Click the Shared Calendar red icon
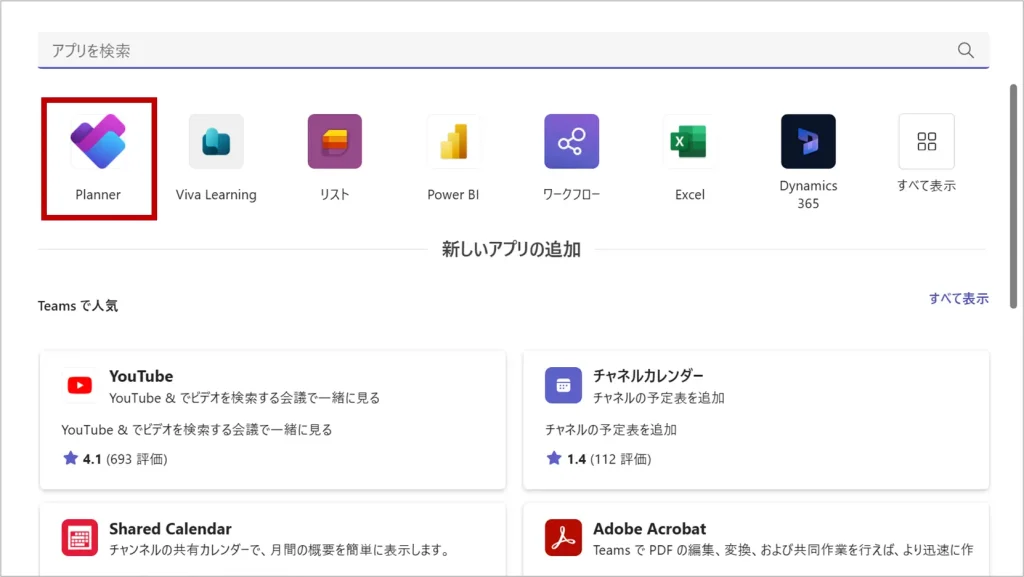Viewport: 1024px width, 577px height. 78,537
